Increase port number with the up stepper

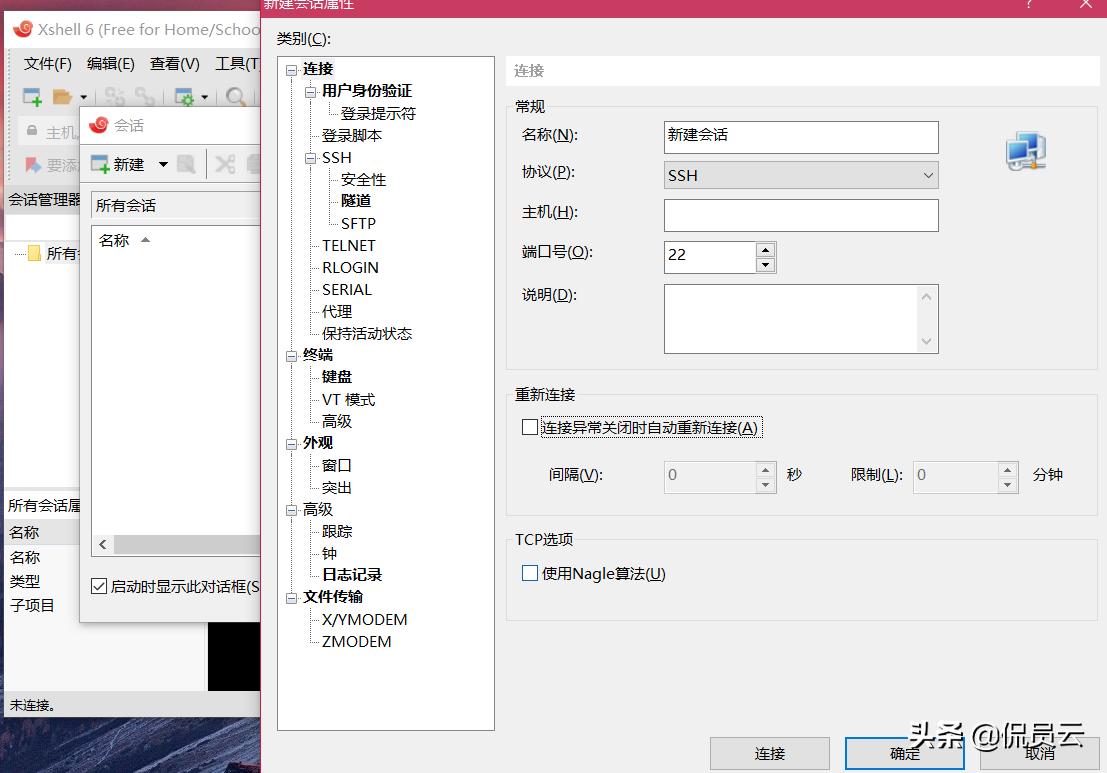(x=766, y=251)
